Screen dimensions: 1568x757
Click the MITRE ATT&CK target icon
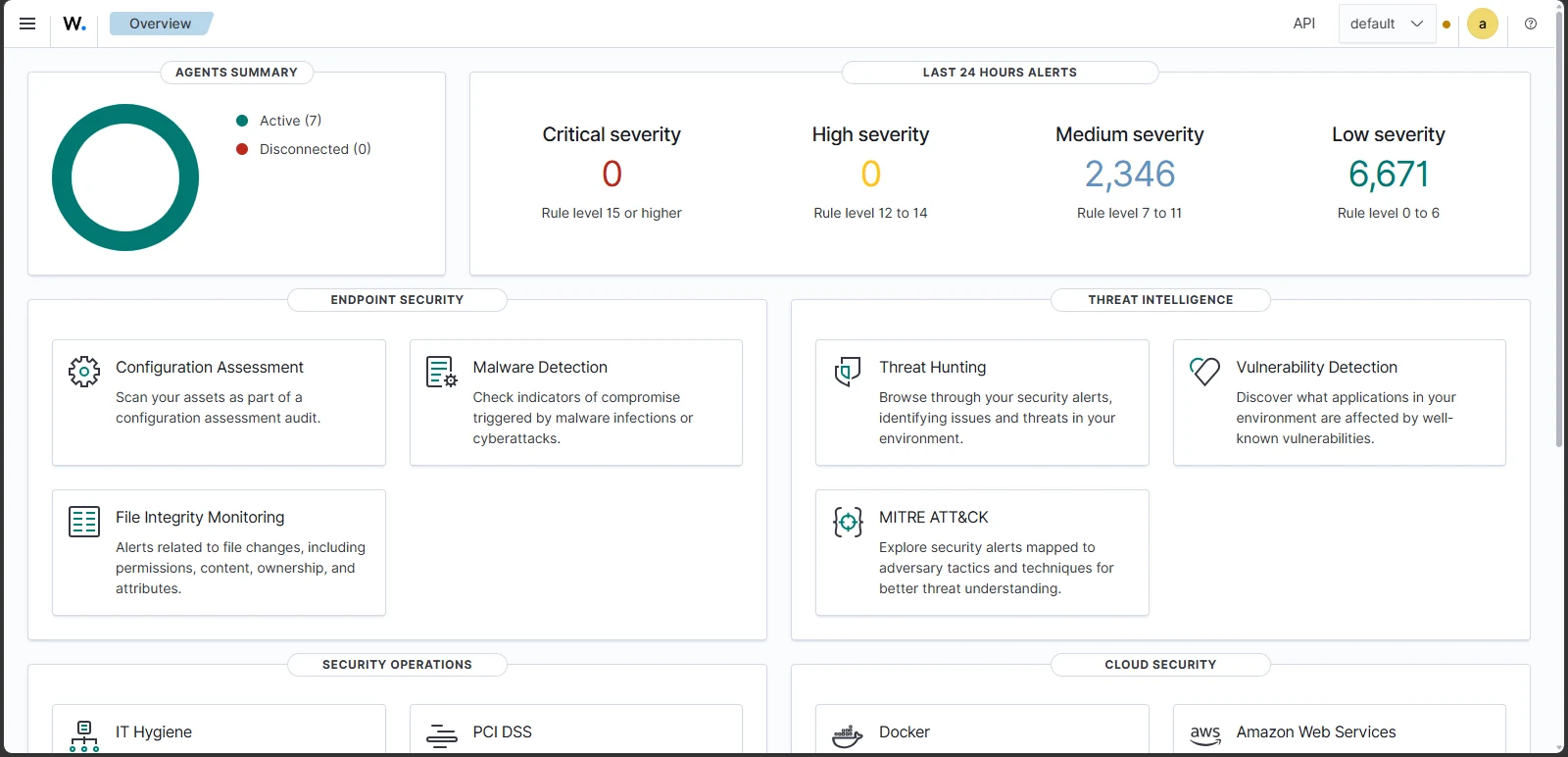tap(848, 522)
